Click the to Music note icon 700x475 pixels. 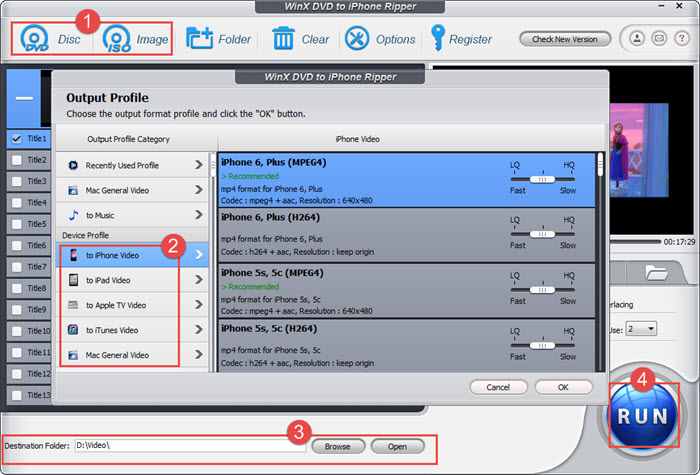click(73, 215)
